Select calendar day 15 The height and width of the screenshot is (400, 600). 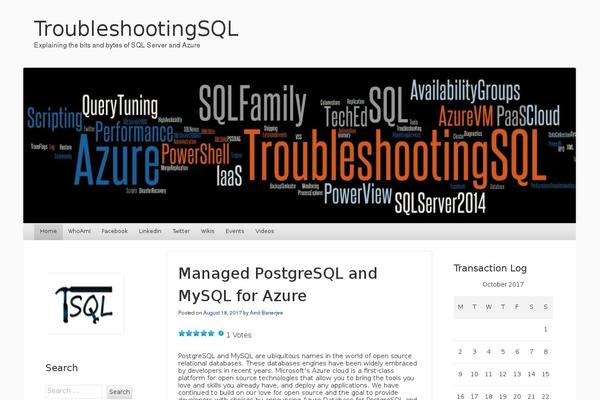(x=546, y=374)
